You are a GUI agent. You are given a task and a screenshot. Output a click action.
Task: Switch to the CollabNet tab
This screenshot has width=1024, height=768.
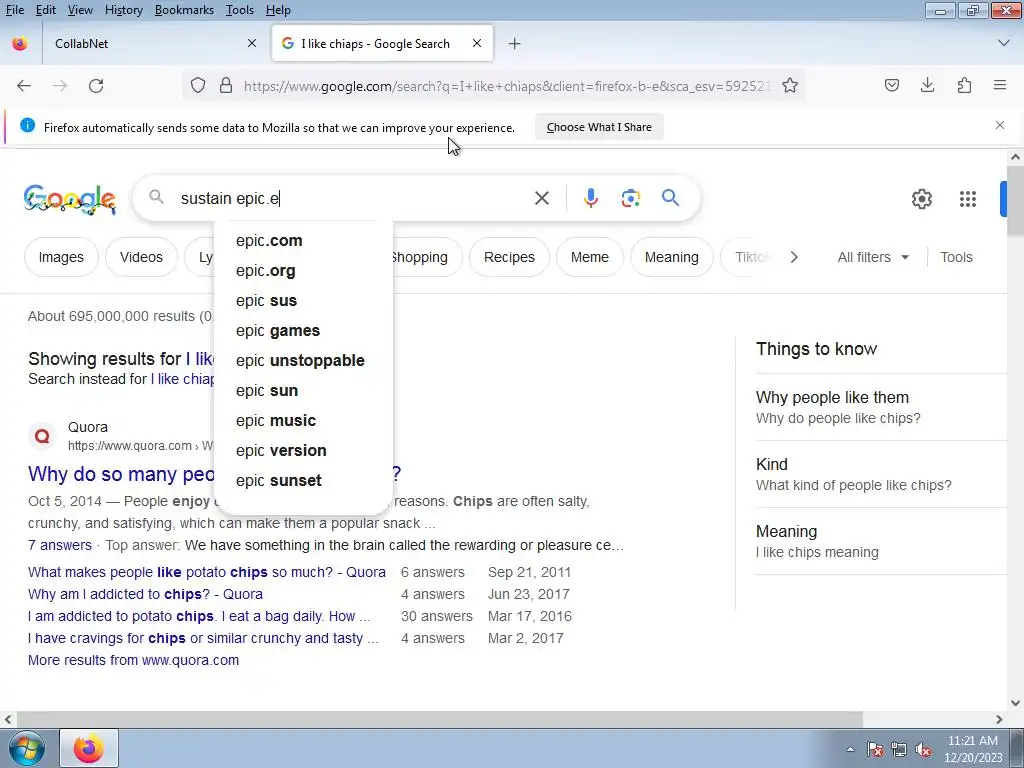(x=153, y=43)
